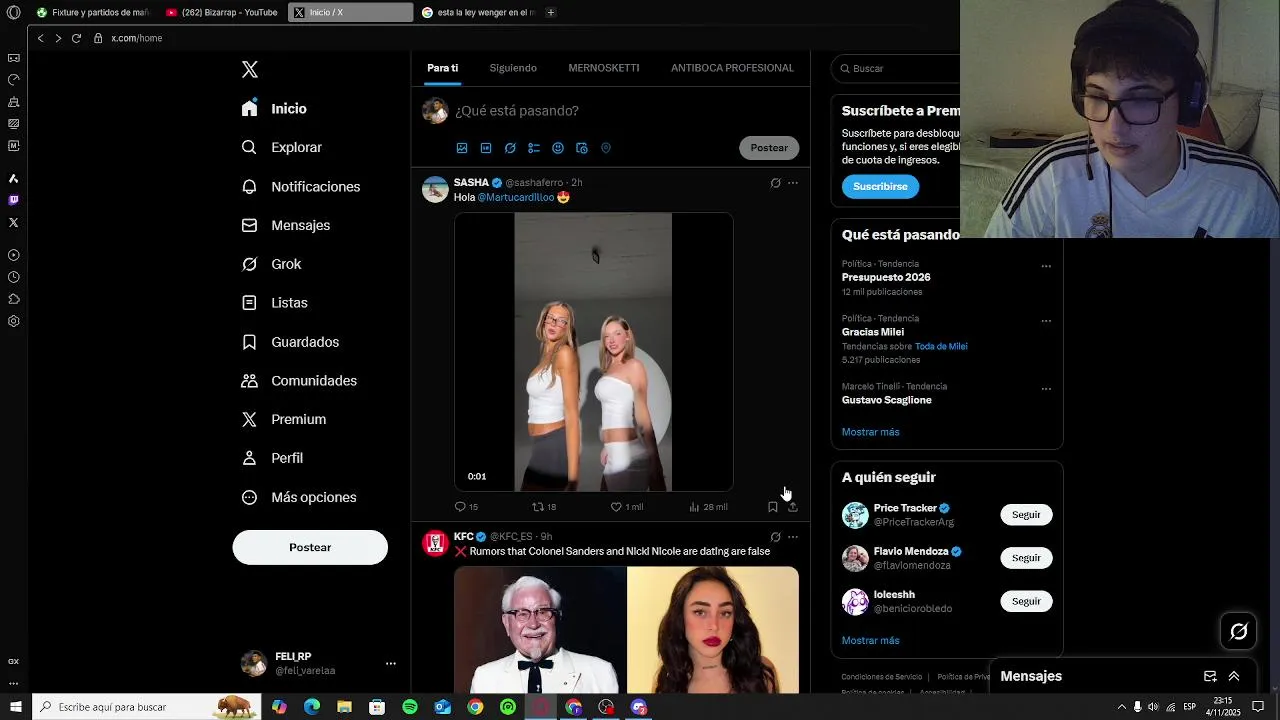The width and height of the screenshot is (1280, 720).
Task: Add an image to the new post
Action: coord(462,148)
